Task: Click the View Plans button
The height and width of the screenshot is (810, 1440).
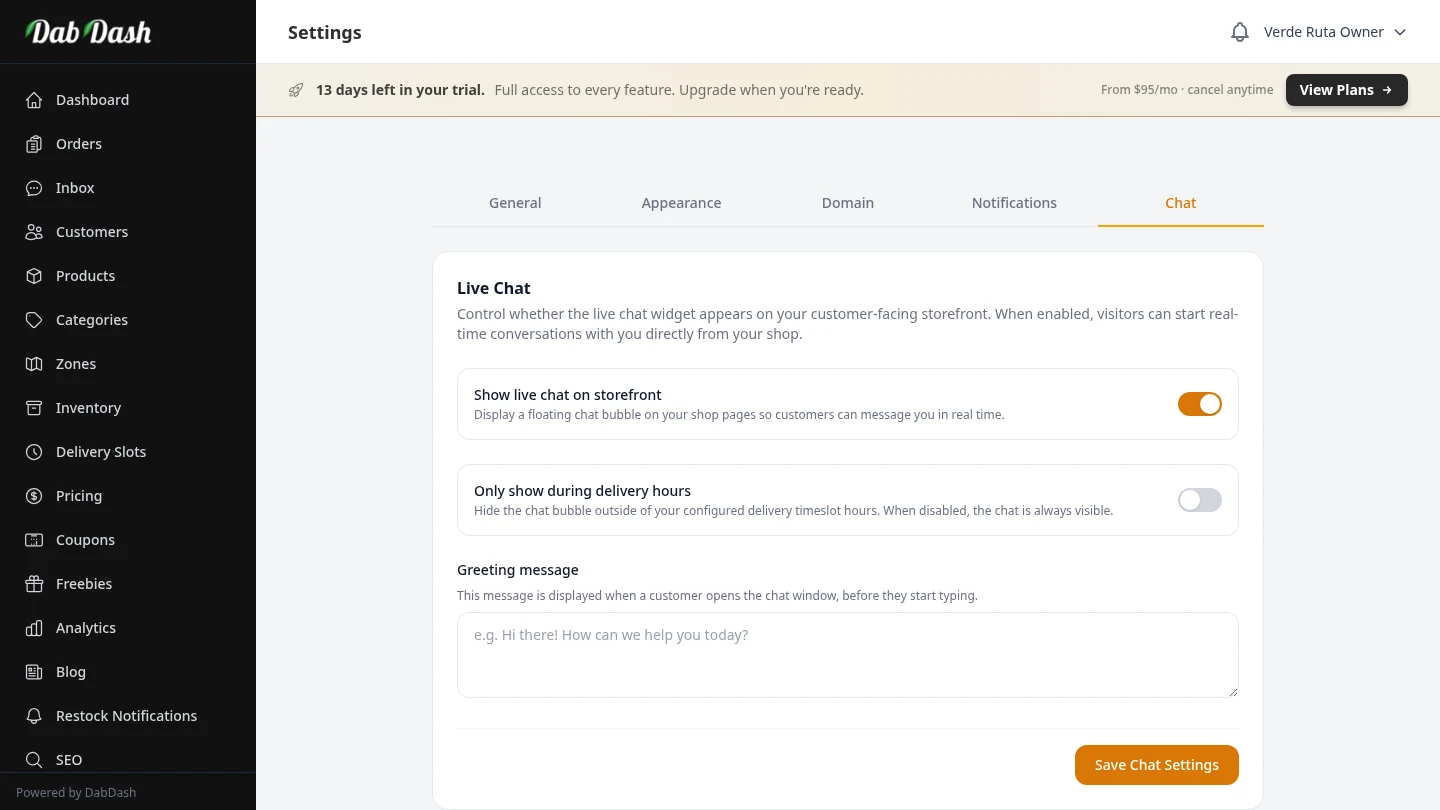Action: coord(1346,90)
